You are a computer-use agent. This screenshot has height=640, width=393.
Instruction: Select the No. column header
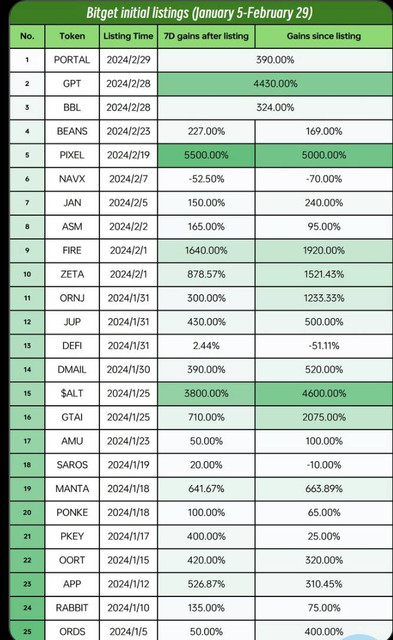[x=27, y=36]
